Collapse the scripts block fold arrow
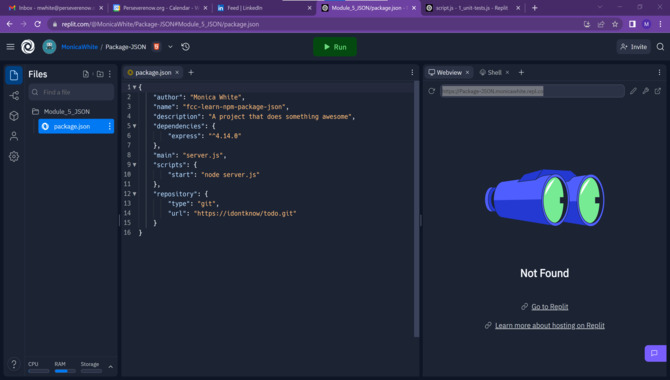The width and height of the screenshot is (670, 380). click(135, 165)
